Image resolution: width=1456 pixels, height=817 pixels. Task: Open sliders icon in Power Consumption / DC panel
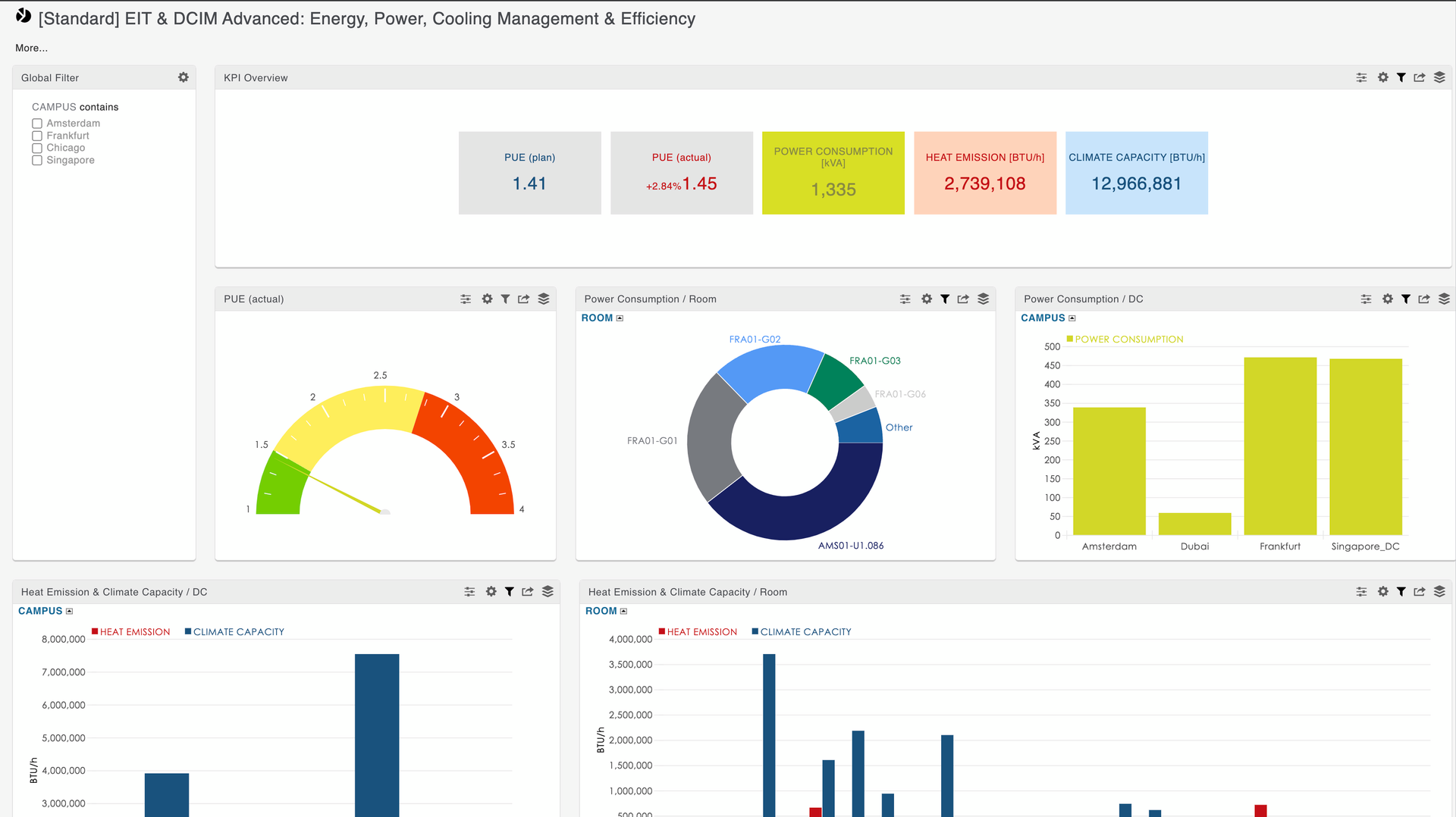pos(1366,299)
